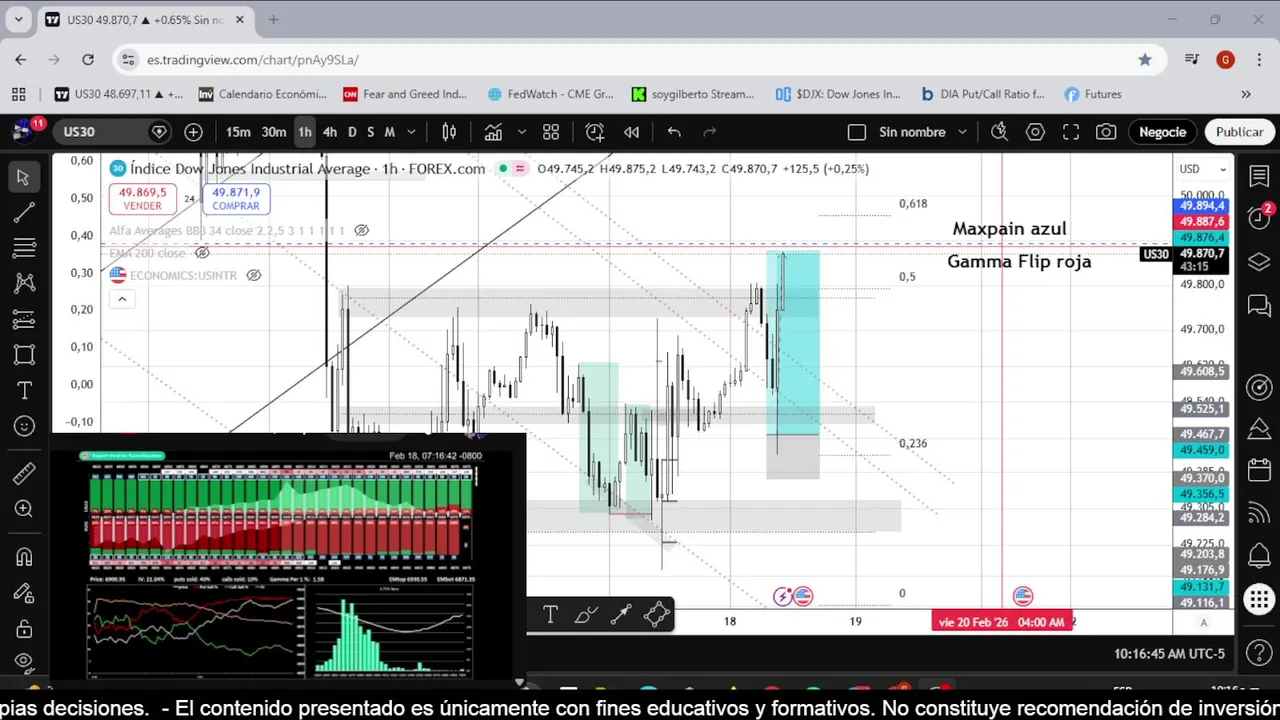Open the bar replay tool
Viewport: 1280px width, 720px height.
coord(632,132)
